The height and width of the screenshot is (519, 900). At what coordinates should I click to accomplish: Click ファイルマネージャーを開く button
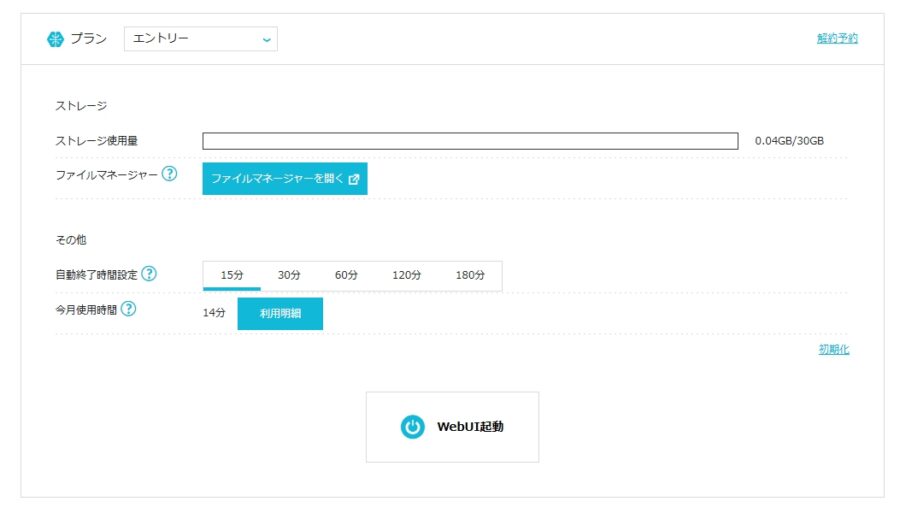click(x=285, y=179)
